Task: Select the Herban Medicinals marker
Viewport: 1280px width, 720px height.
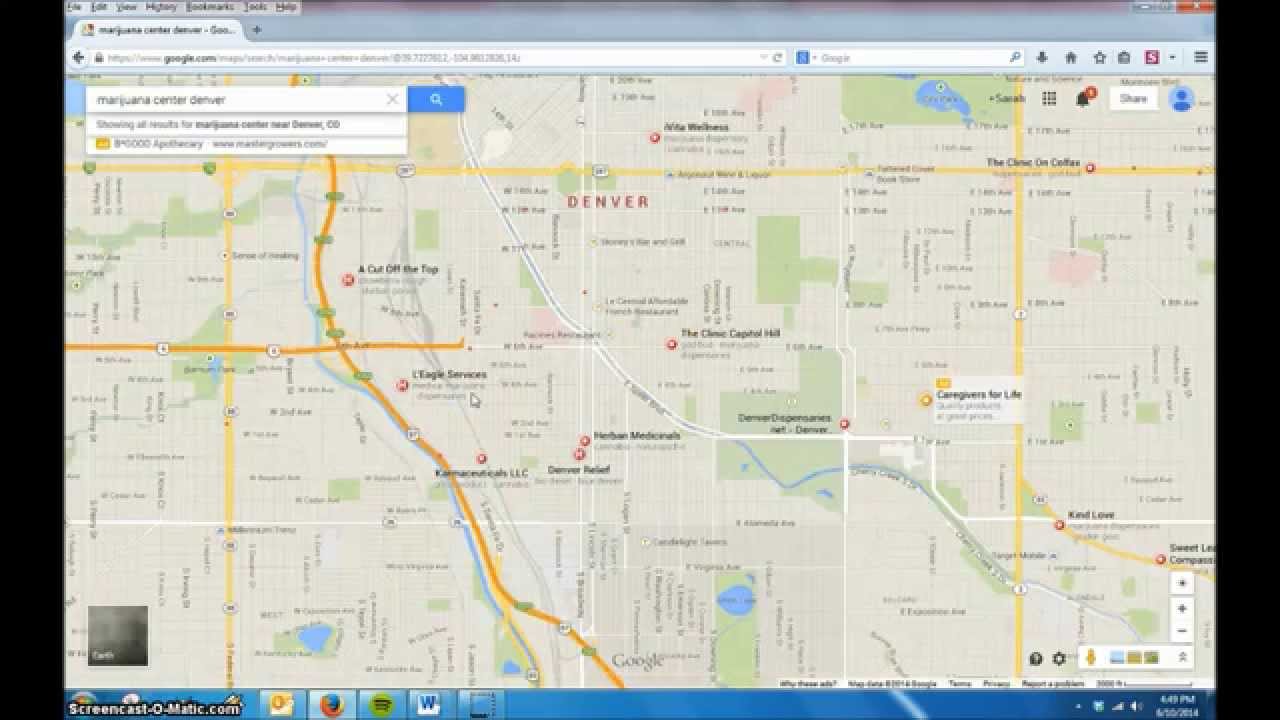Action: pos(585,441)
